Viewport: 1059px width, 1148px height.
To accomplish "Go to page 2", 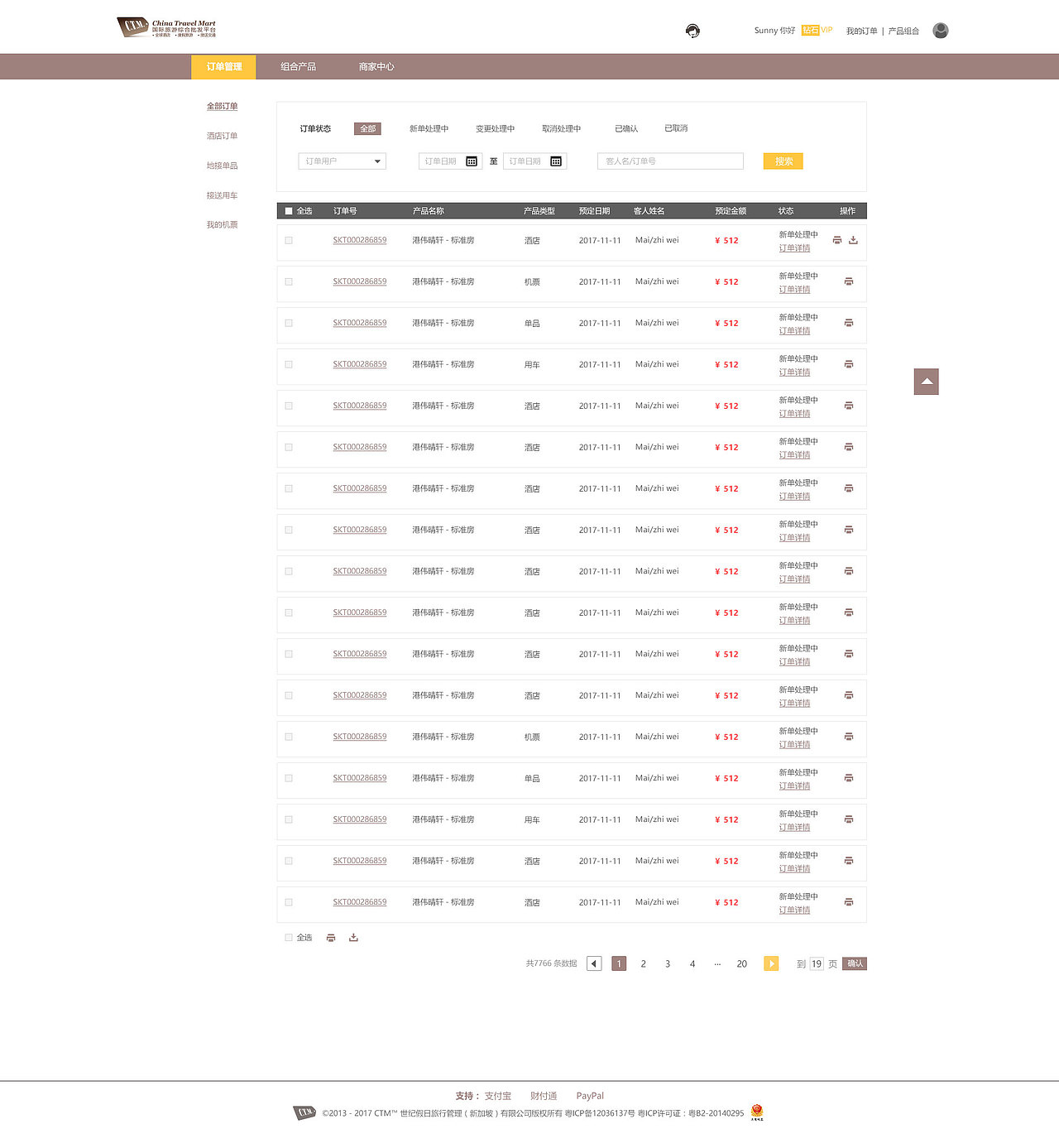I will click(643, 963).
